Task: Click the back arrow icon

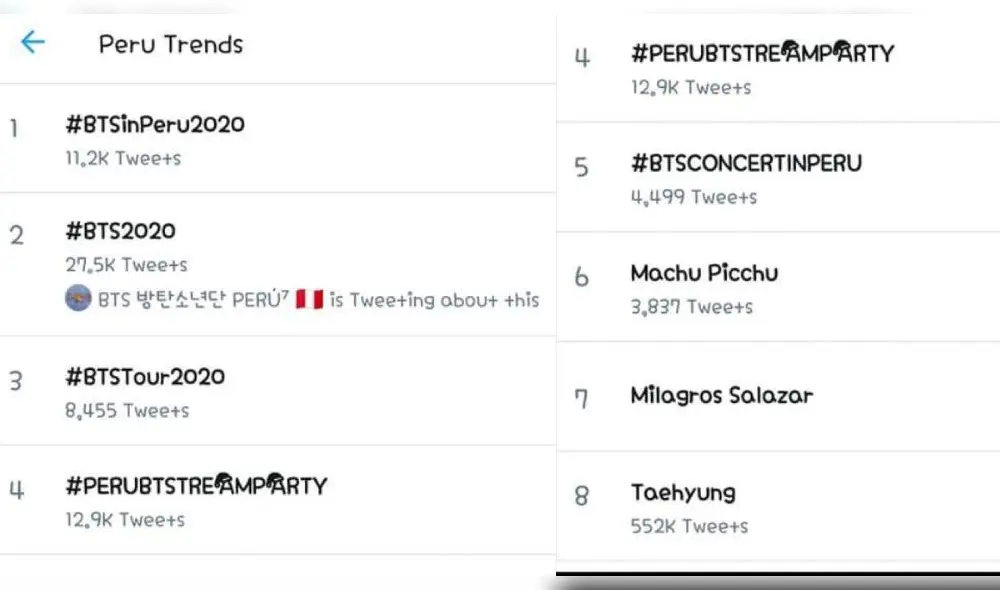Action: [x=31, y=43]
